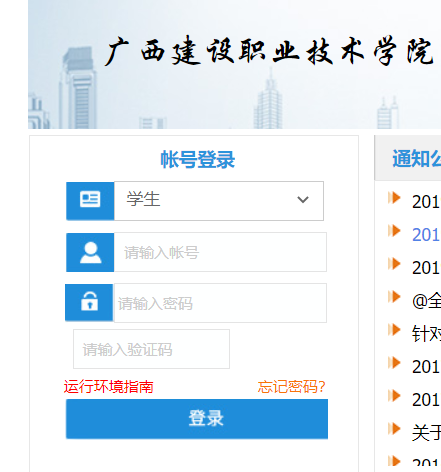
Task: Click the orange arrow beside the 关于 notice
Action: pos(394,429)
